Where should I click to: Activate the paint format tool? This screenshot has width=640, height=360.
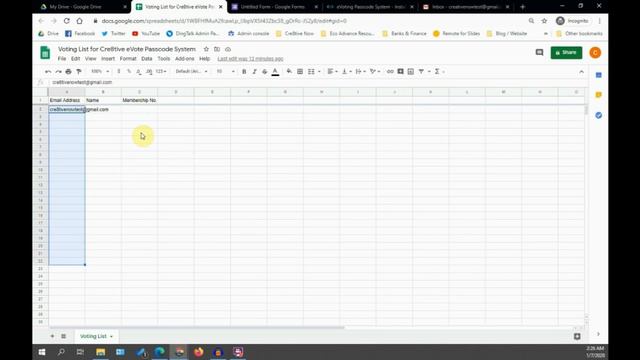pyautogui.click(x=79, y=71)
